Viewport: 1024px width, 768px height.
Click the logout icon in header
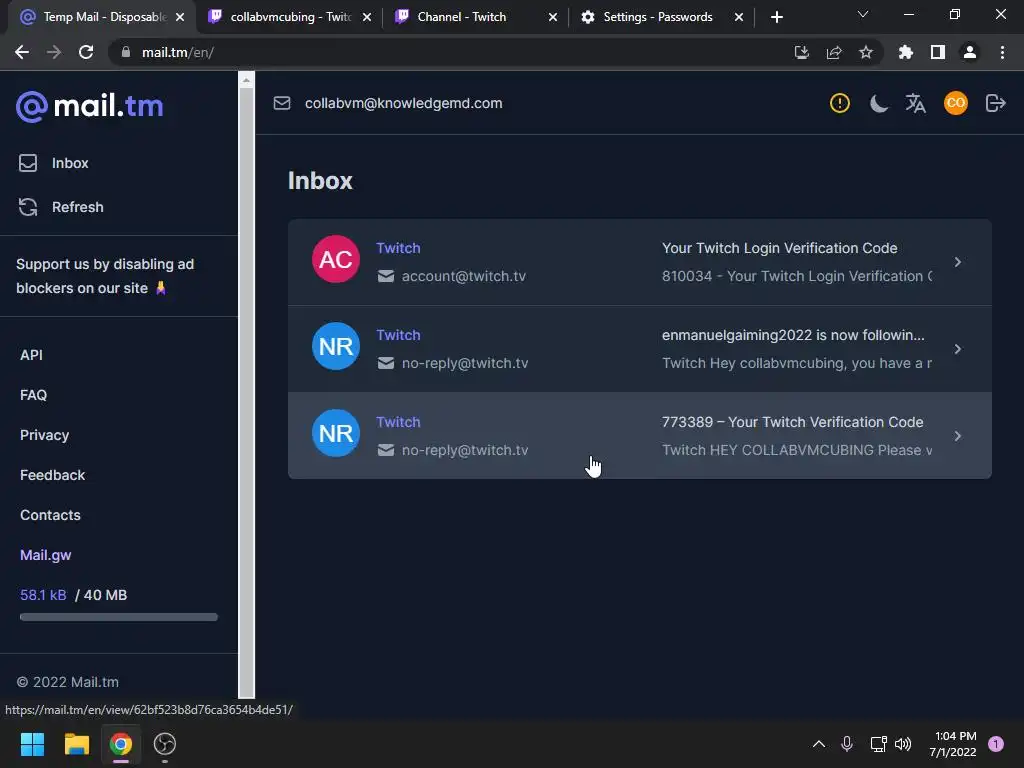click(995, 103)
